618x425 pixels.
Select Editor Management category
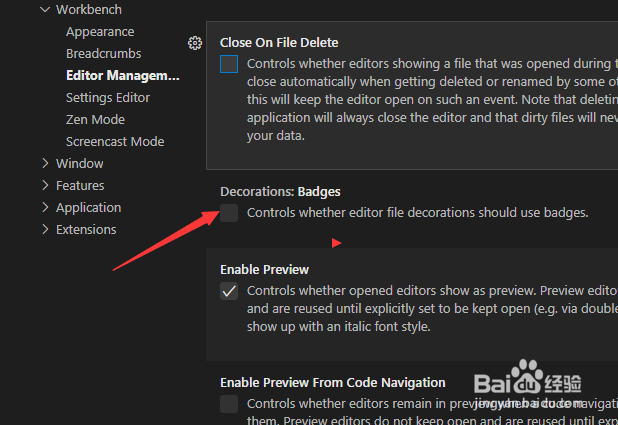click(x=123, y=75)
